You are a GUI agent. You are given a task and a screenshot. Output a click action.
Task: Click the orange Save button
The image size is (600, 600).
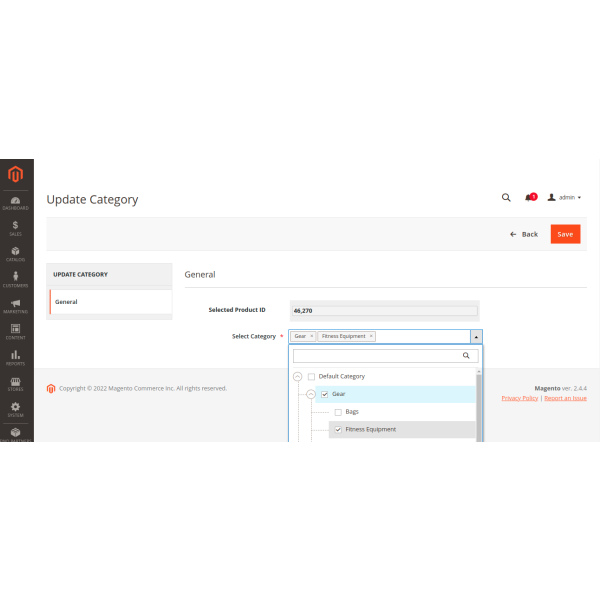point(565,234)
